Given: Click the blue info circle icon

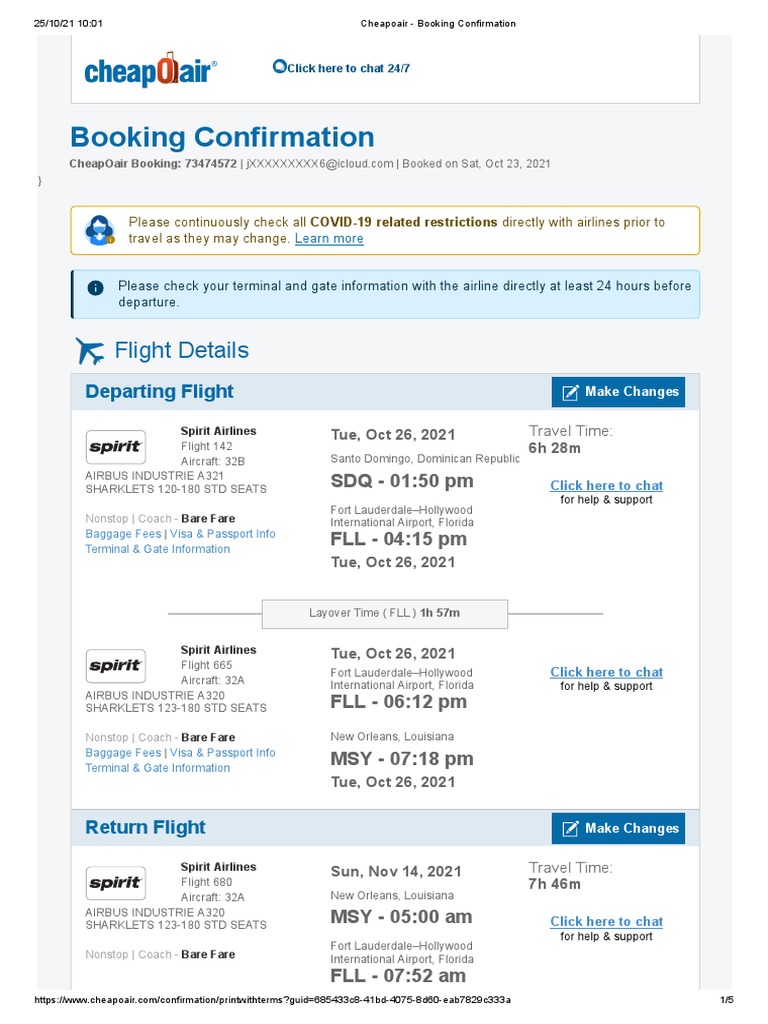Looking at the screenshot, I should [x=95, y=287].
